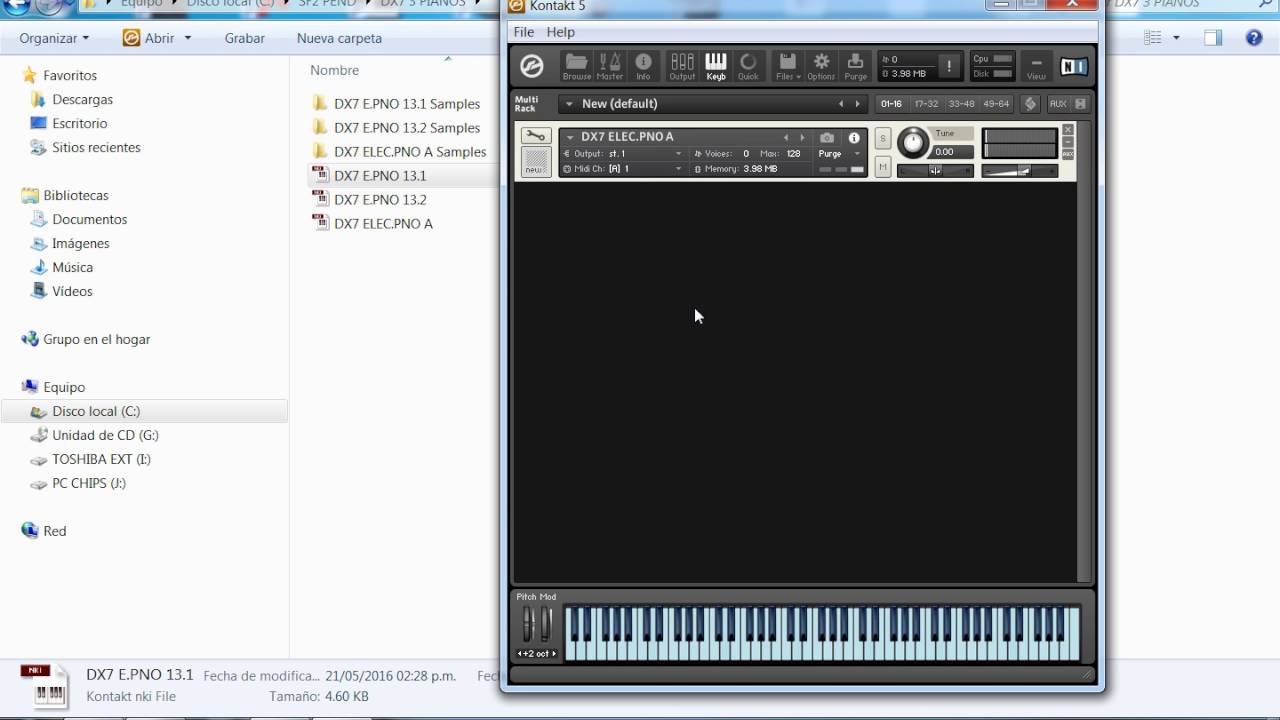Open DX7 ELEC.PNO A instrument dropdown
Screen dimensions: 1280x720
[x=570, y=137]
